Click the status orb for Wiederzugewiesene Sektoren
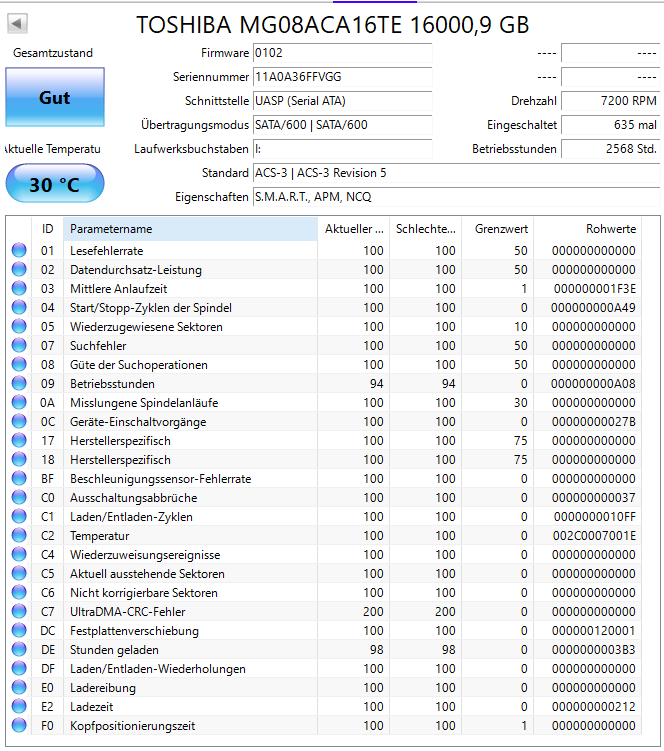This screenshot has width=664, height=751. (19, 326)
